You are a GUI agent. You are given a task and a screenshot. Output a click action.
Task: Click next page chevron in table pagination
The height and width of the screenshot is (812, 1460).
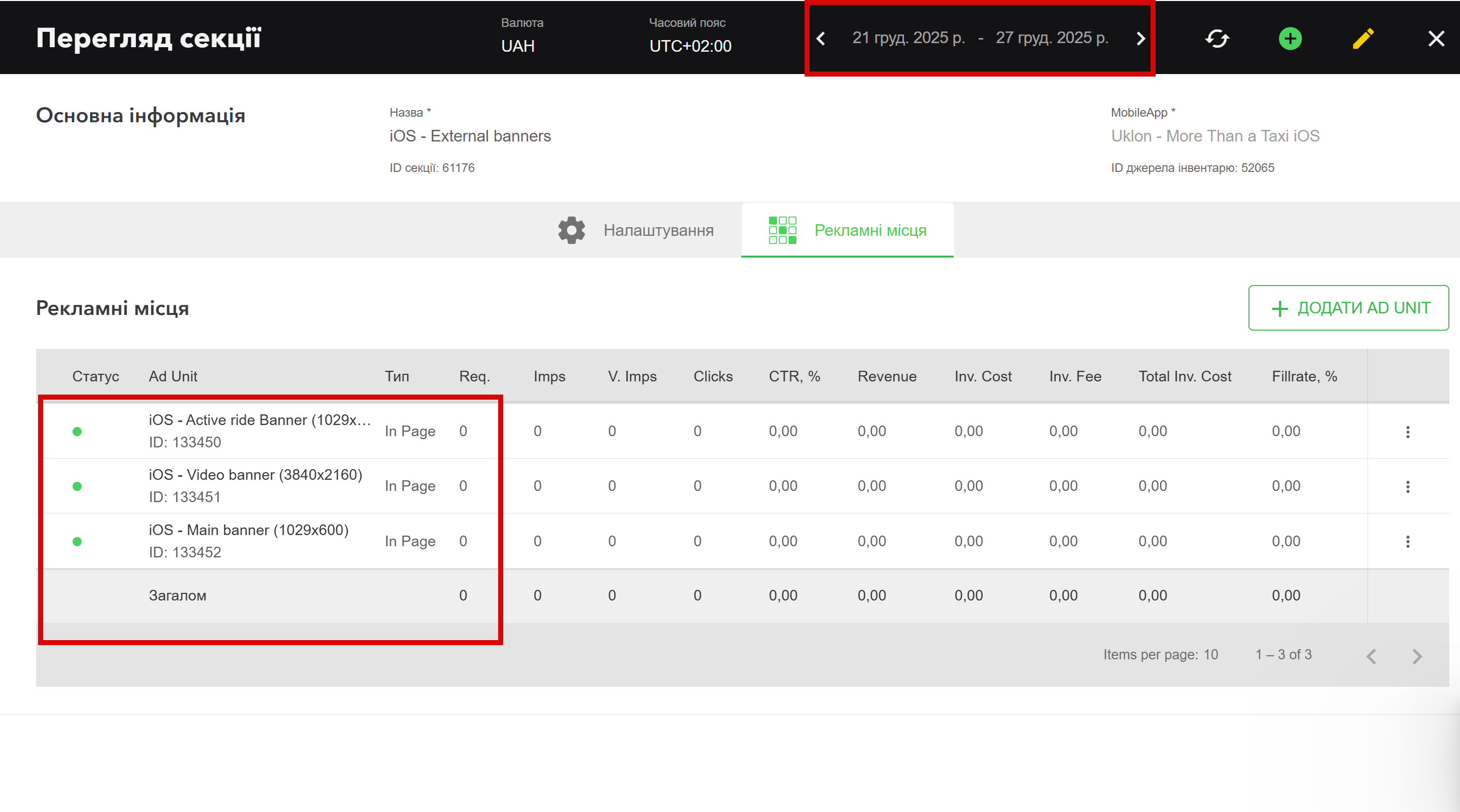pyautogui.click(x=1417, y=656)
